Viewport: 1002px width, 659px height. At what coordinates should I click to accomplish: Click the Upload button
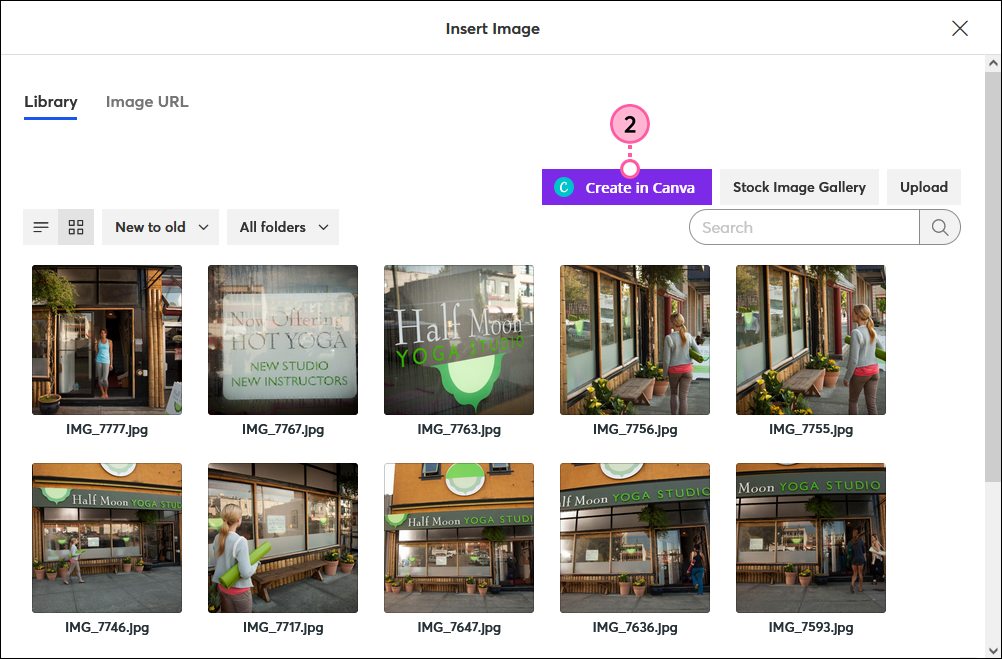pos(923,187)
